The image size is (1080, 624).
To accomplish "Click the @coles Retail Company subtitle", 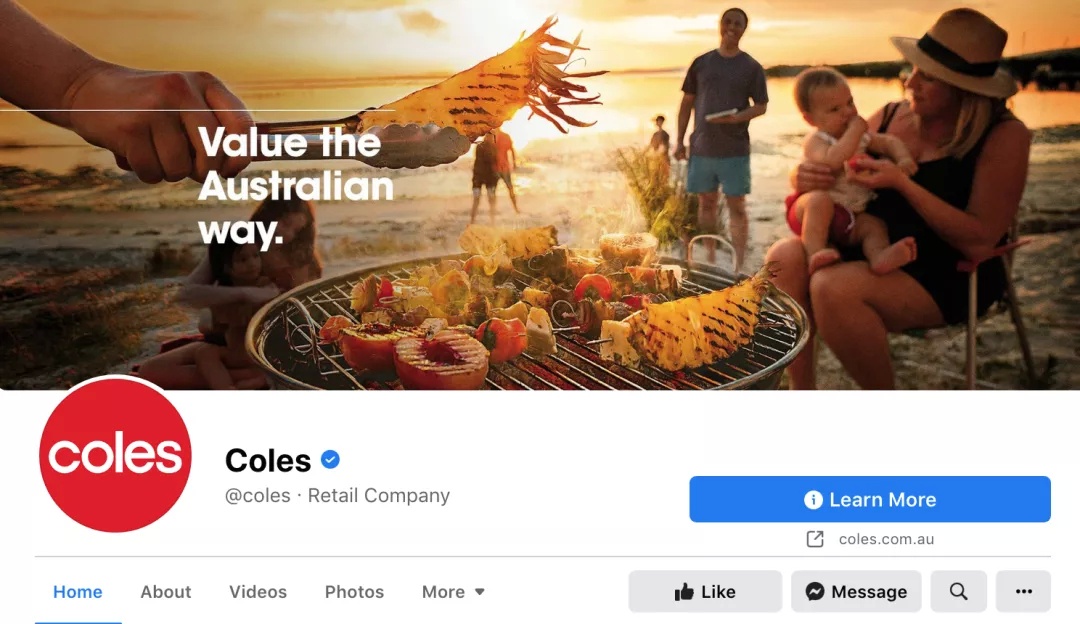I will point(338,496).
